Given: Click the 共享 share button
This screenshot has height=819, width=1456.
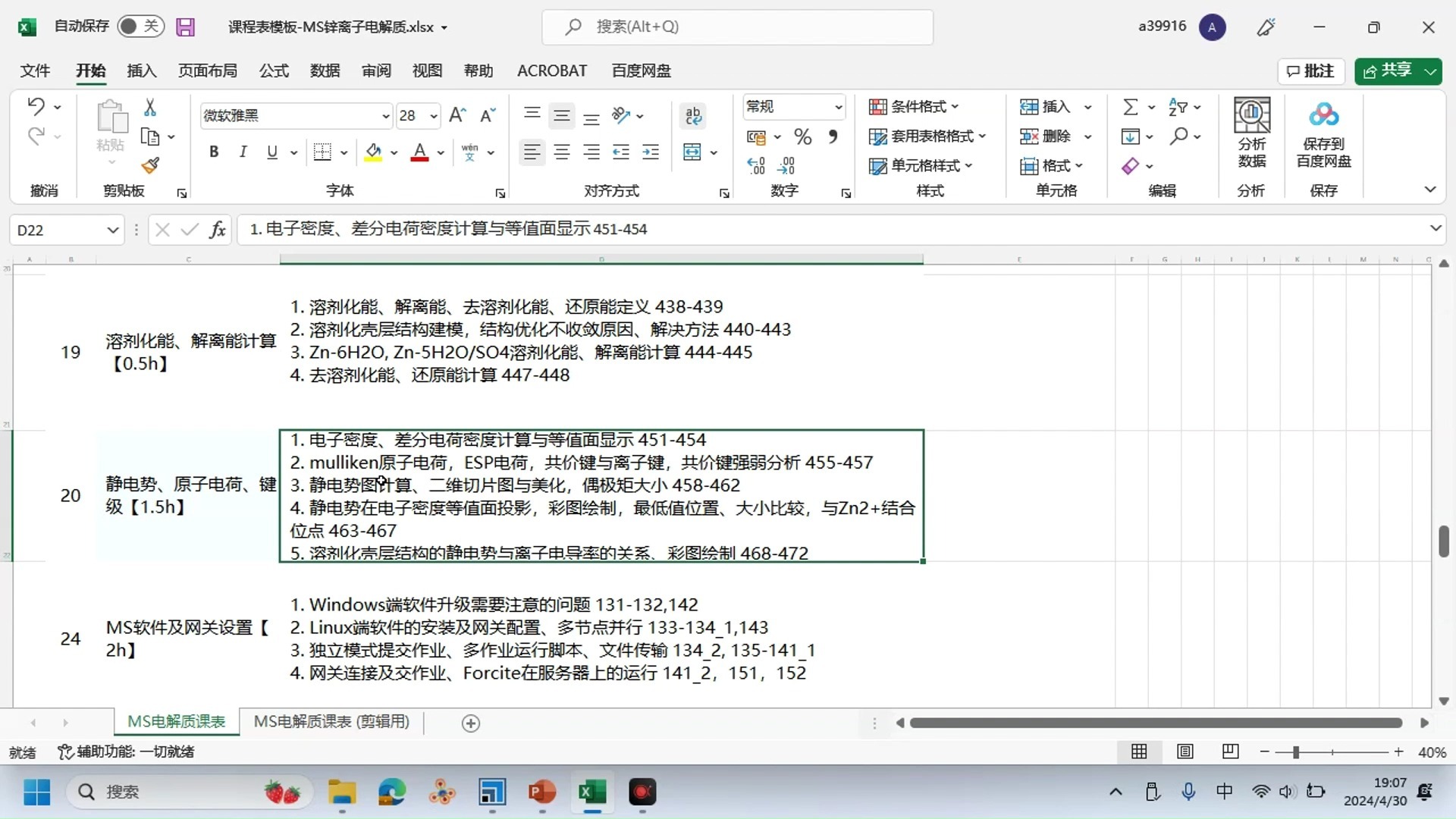Looking at the screenshot, I should (1389, 71).
